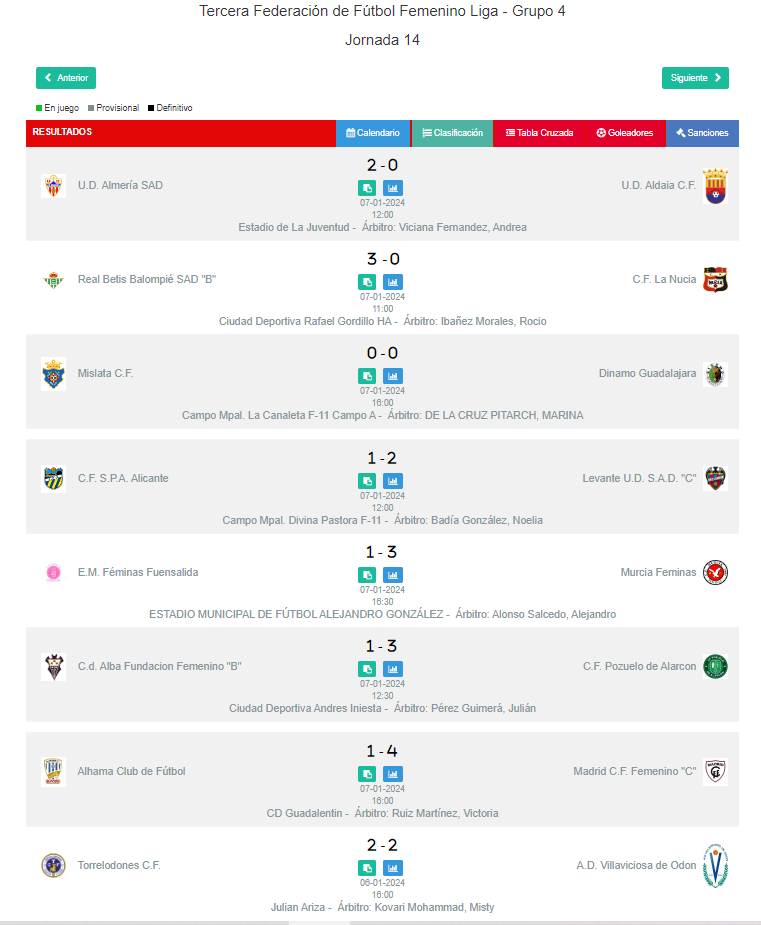Go to previous matchday with Anterior
This screenshot has width=761, height=925.
(66, 78)
